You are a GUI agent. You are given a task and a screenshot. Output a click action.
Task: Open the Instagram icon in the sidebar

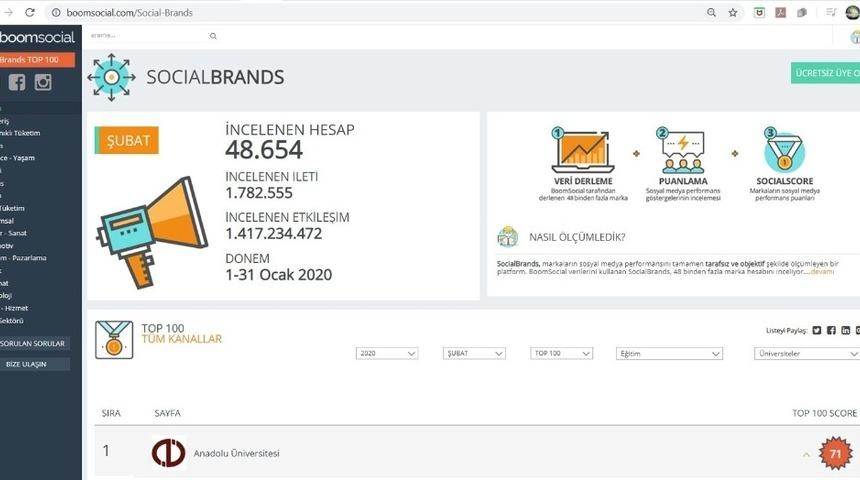pos(43,83)
